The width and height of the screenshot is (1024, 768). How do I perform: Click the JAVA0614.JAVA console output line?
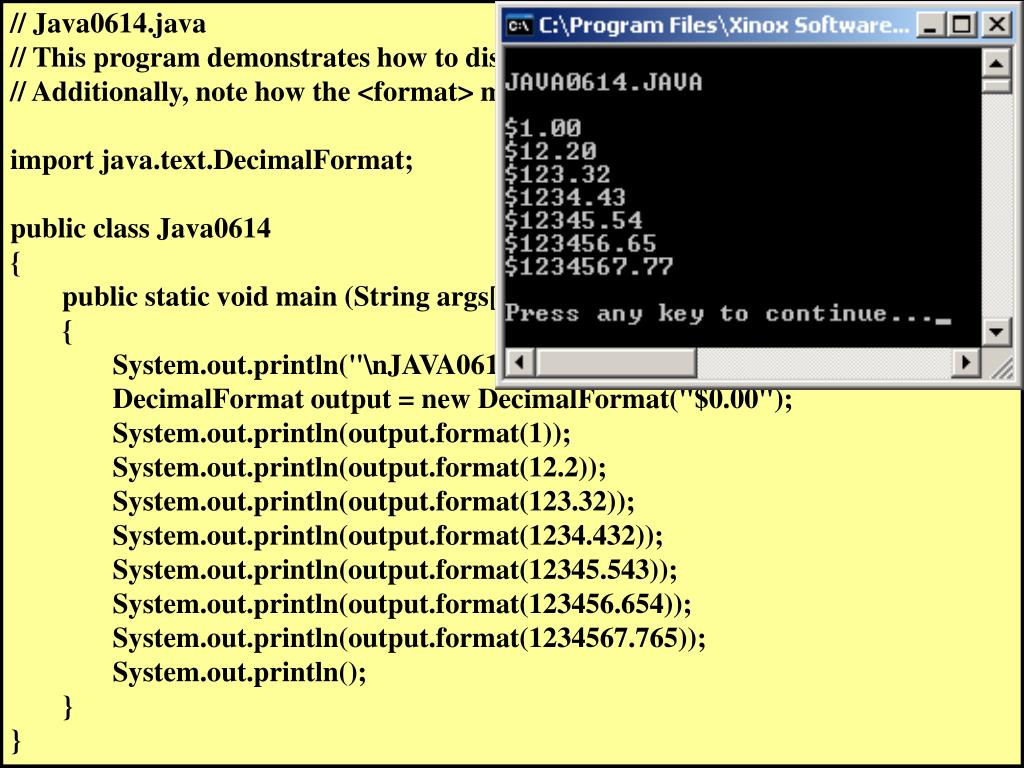click(603, 82)
